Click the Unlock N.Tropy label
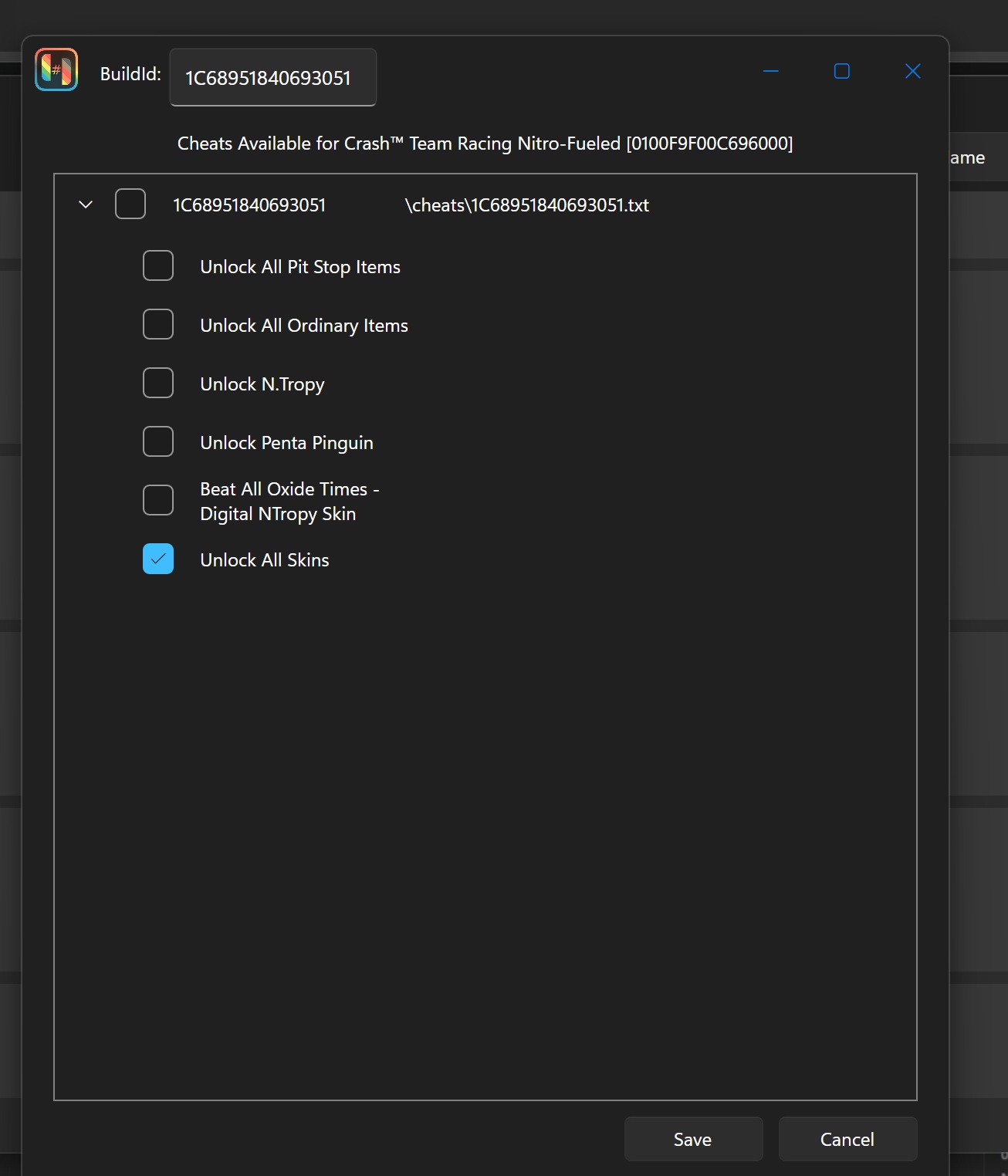This screenshot has height=1176, width=1008. (262, 384)
